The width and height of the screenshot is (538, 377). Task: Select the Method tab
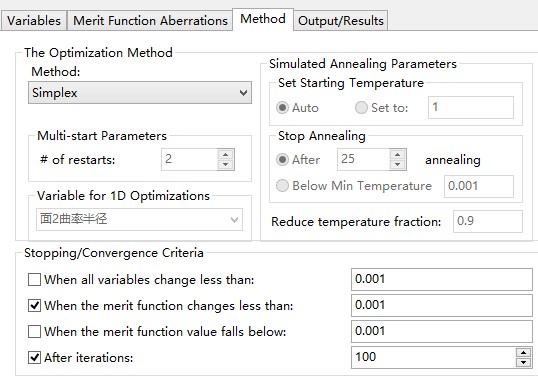pyautogui.click(x=263, y=19)
